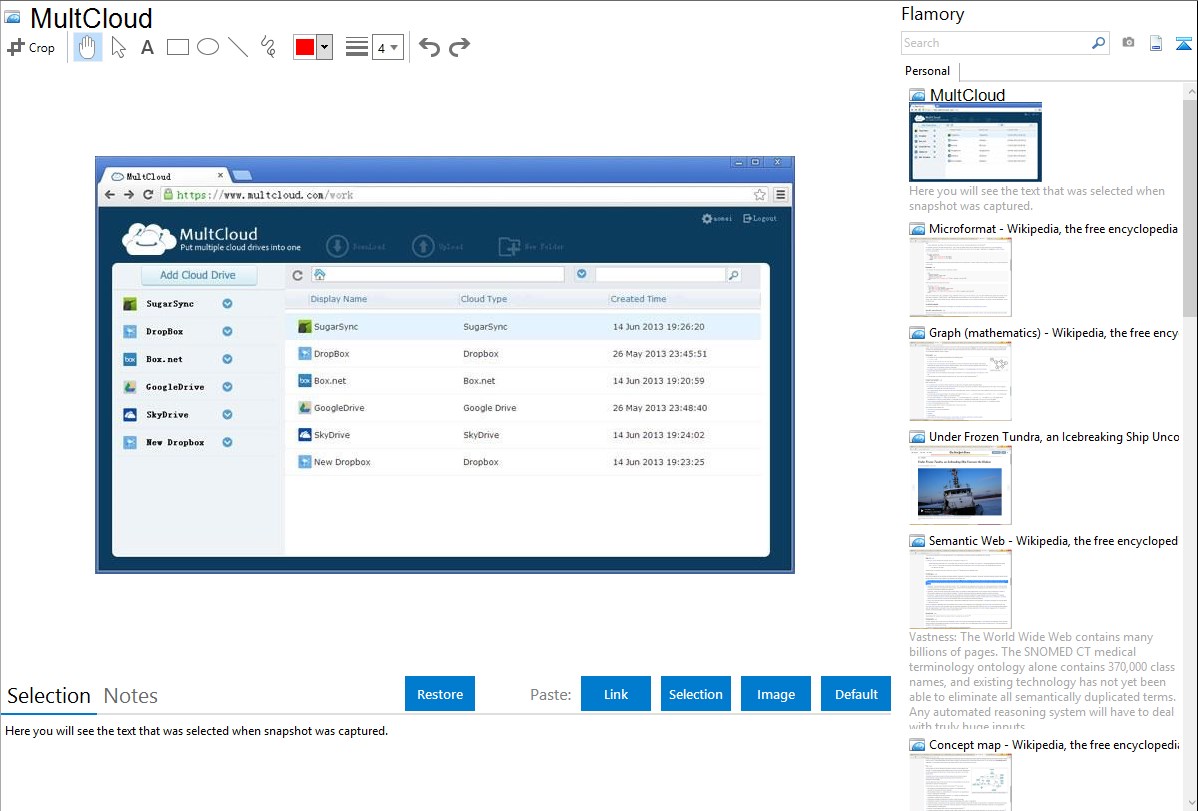Viewport: 1198px width, 811px height.
Task: Open the Personal tab
Action: click(x=927, y=71)
